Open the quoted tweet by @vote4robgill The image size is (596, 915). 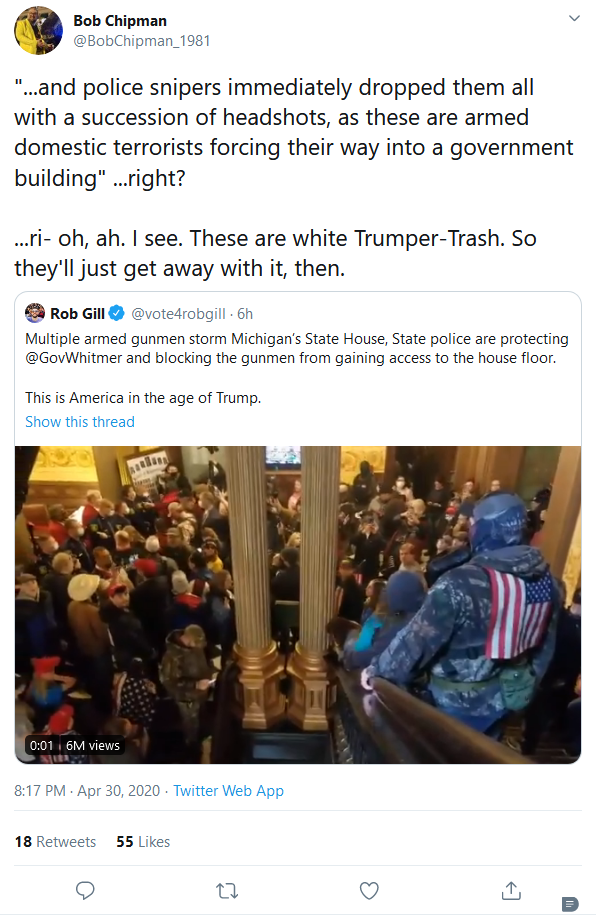[298, 368]
